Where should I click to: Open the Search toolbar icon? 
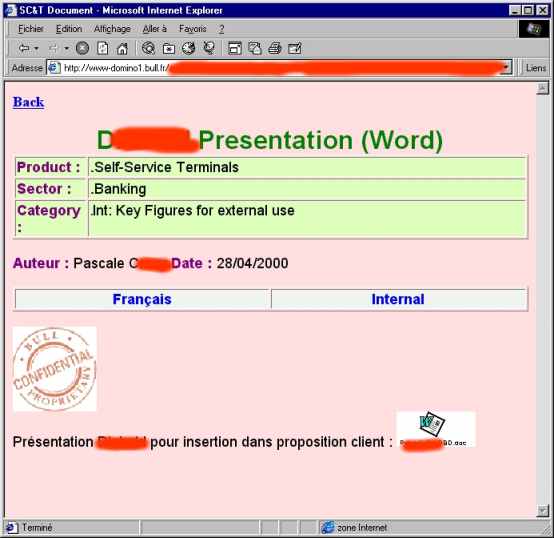(148, 48)
